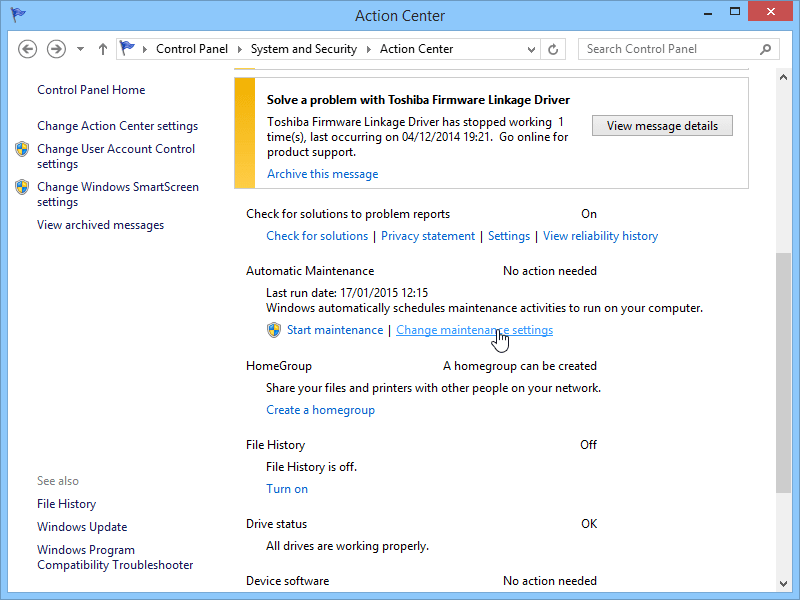Screen dimensions: 800x600
Task: Click the scrollbar up arrow
Action: pyautogui.click(x=783, y=77)
